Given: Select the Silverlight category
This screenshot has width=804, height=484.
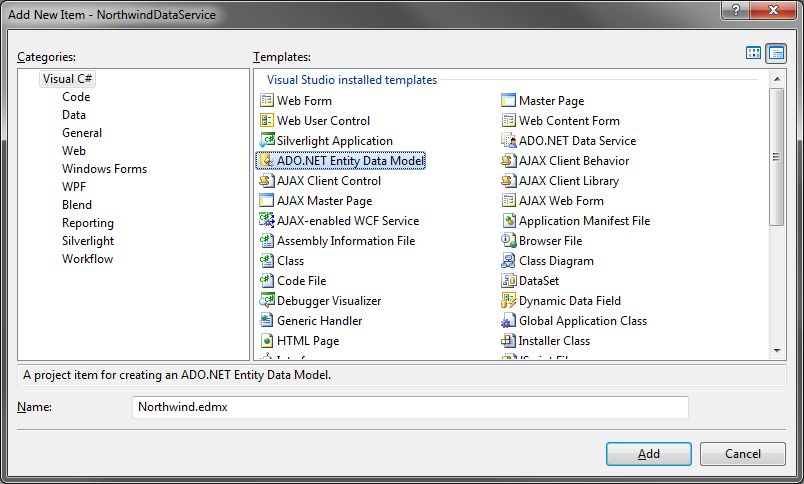Looking at the screenshot, I should click(x=88, y=240).
